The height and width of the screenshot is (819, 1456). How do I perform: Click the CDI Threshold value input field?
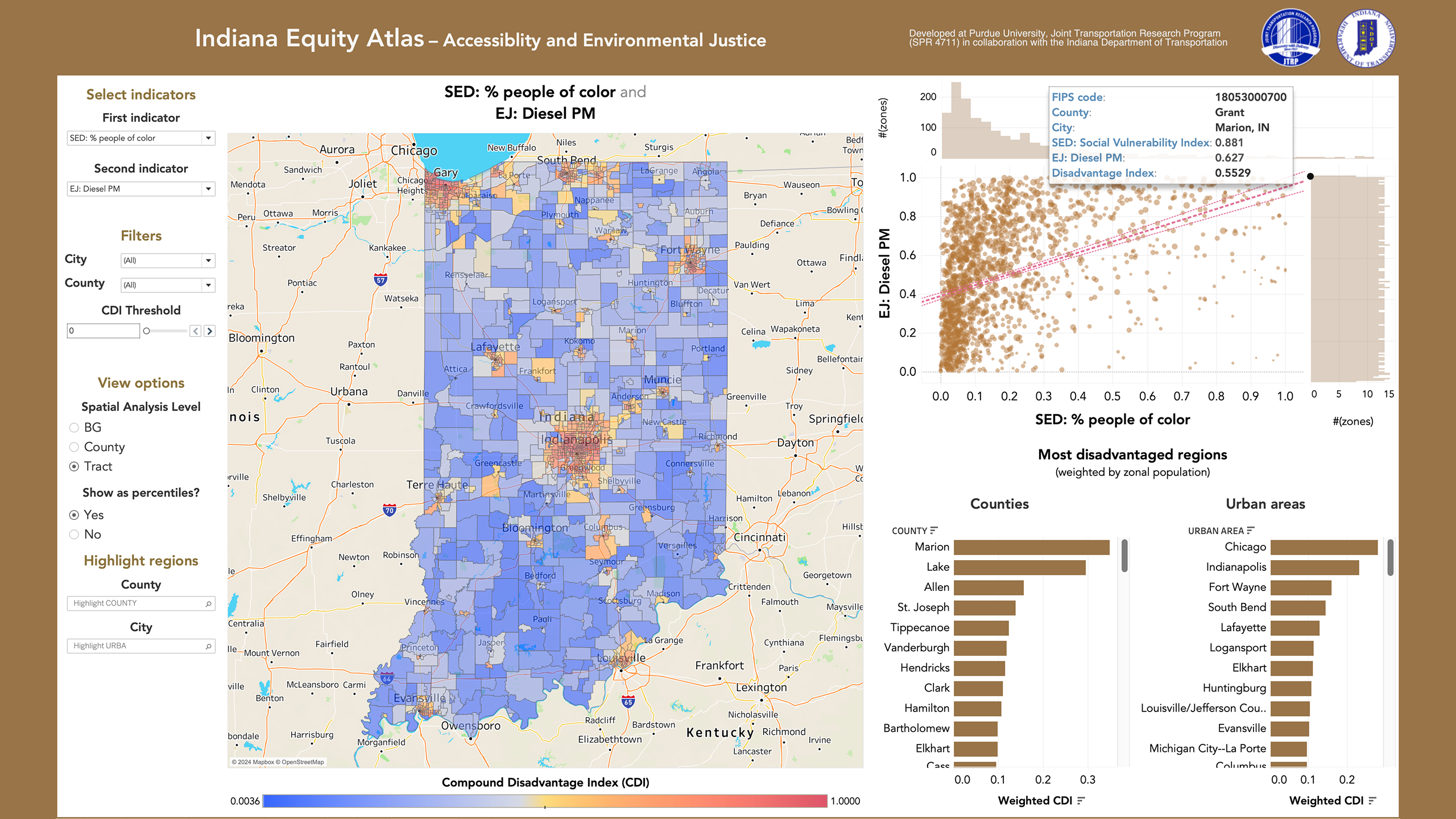tap(103, 330)
